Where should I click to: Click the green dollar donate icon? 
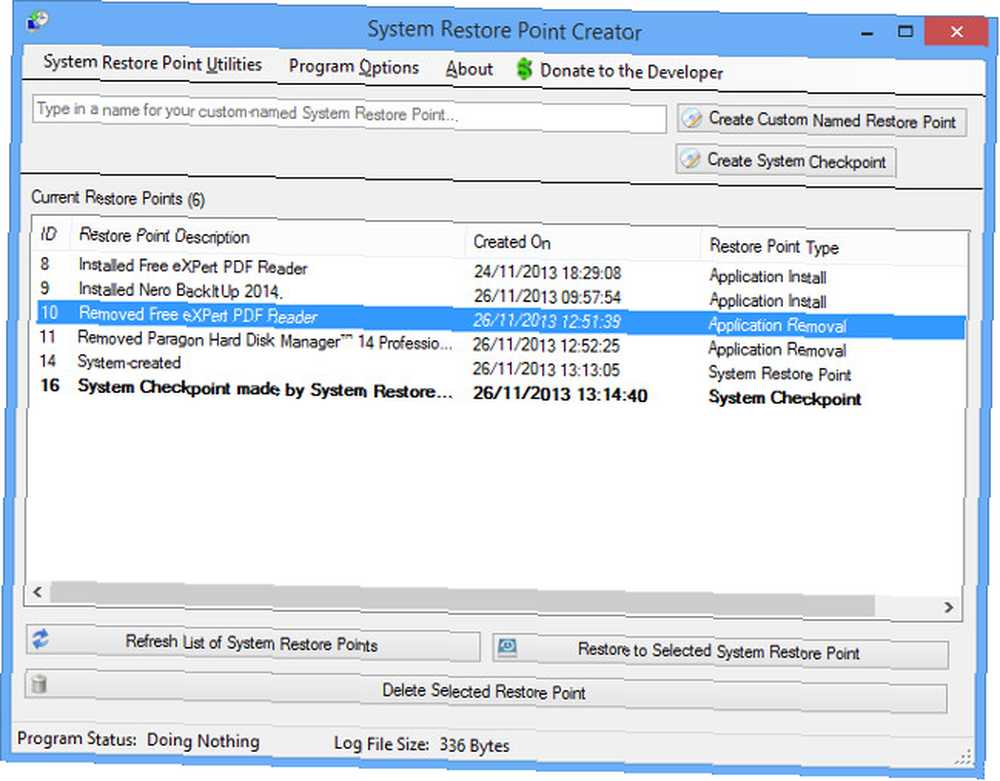coord(524,69)
